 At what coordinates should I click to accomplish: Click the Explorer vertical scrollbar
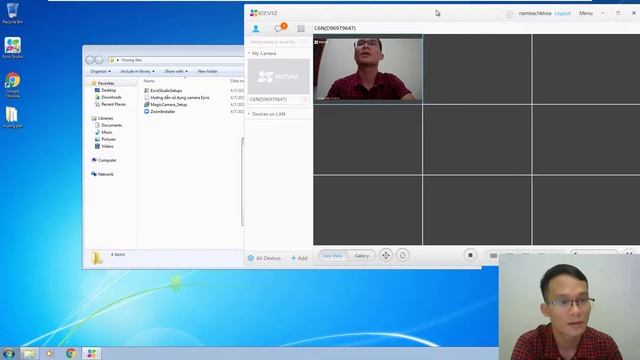pos(242,182)
